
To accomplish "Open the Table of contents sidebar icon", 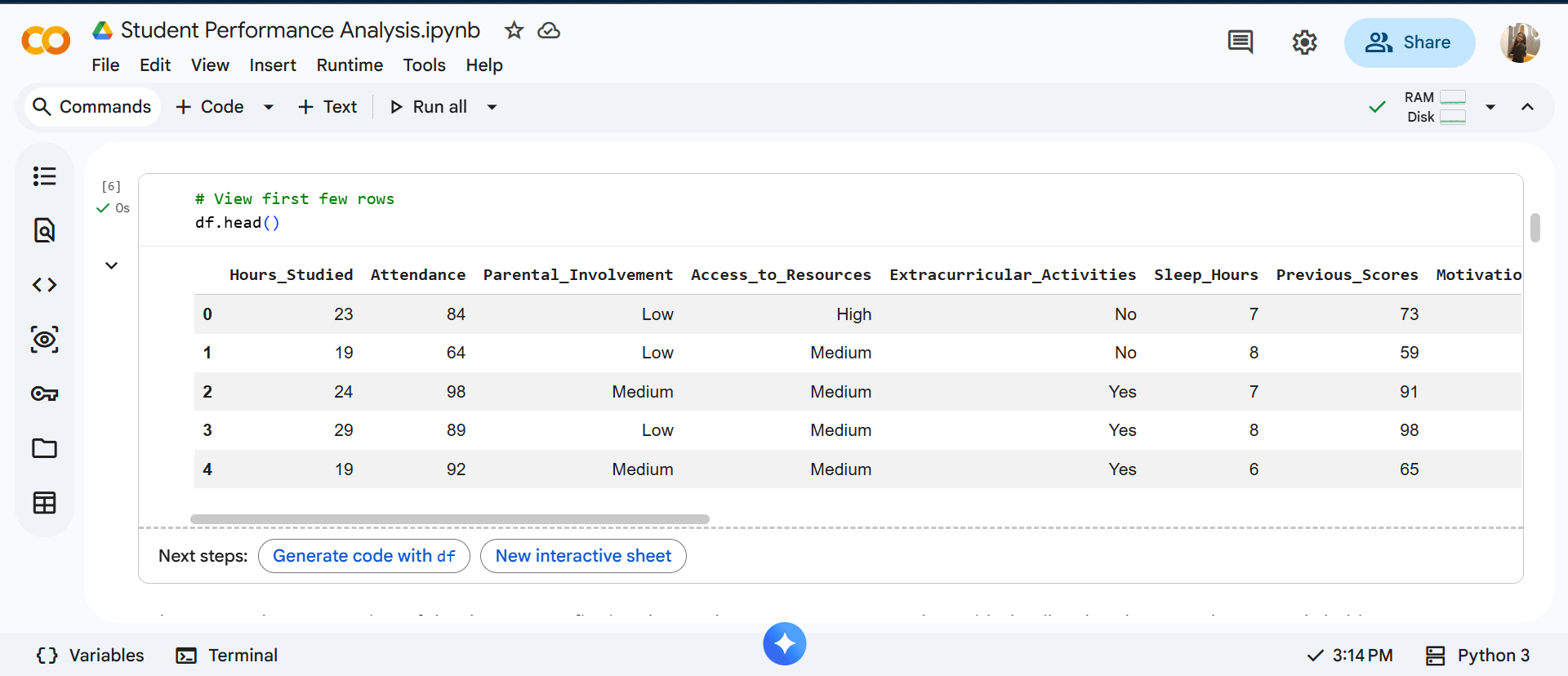I will pos(44,176).
